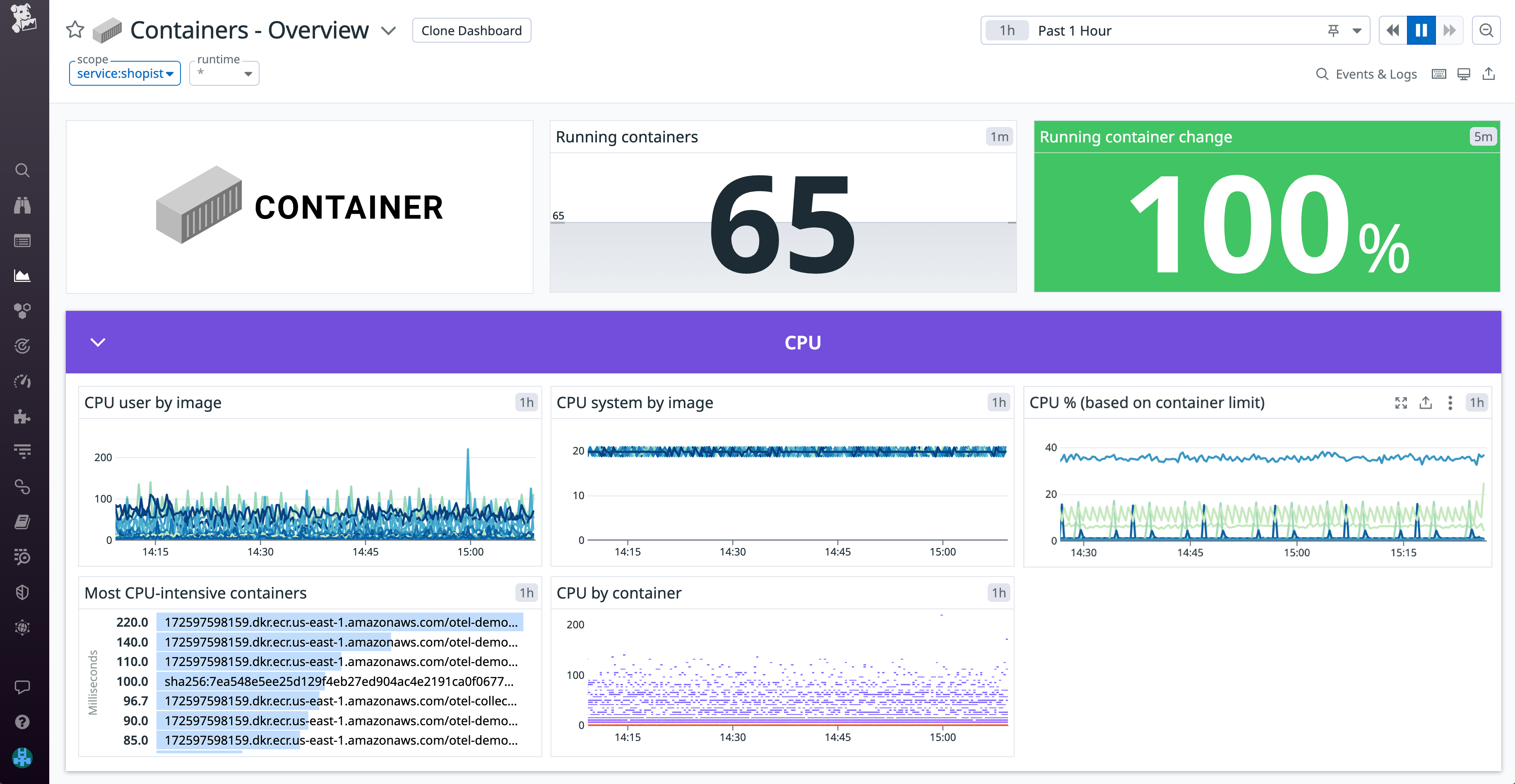Open the Watchdog binoculars icon in sidebar
This screenshot has height=784, width=1515.
pyautogui.click(x=22, y=204)
